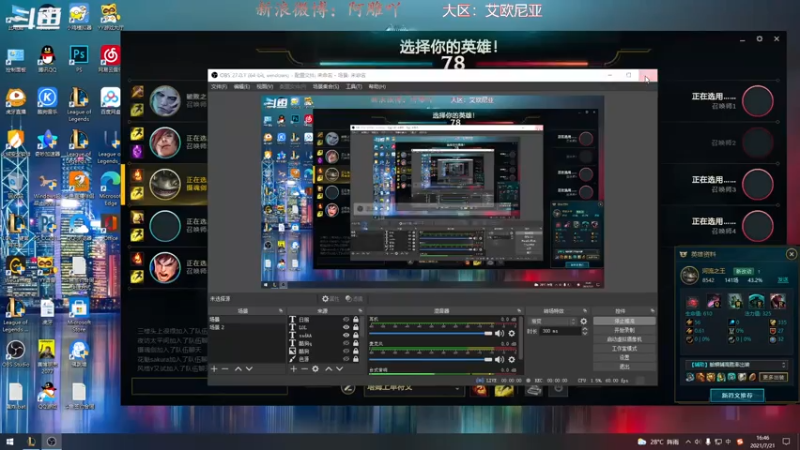Open Settings from OBS controls panel
This screenshot has height=450, width=800.
[x=624, y=358]
